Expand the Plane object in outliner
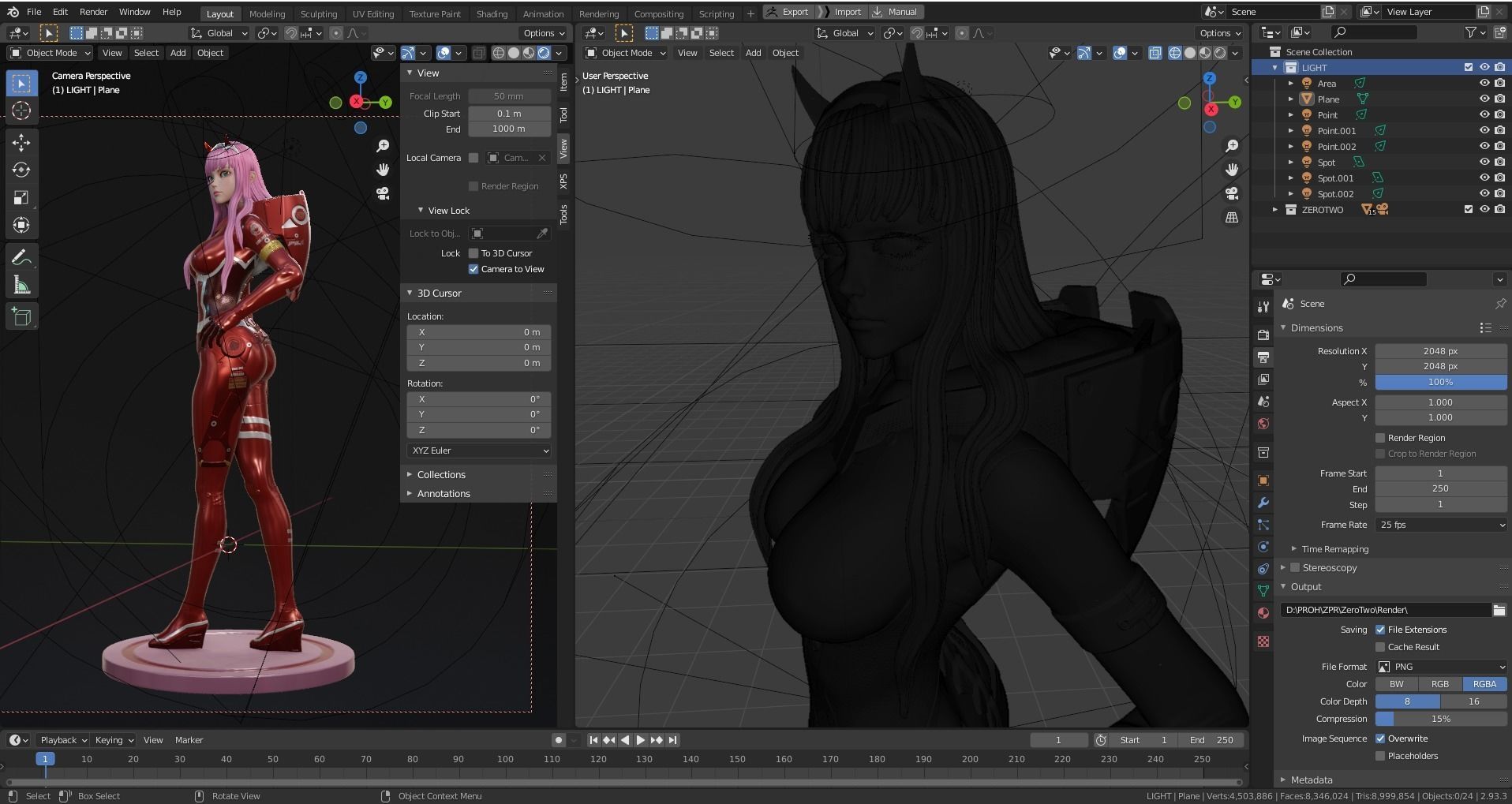Viewport: 1512px width, 804px height. 1291,99
